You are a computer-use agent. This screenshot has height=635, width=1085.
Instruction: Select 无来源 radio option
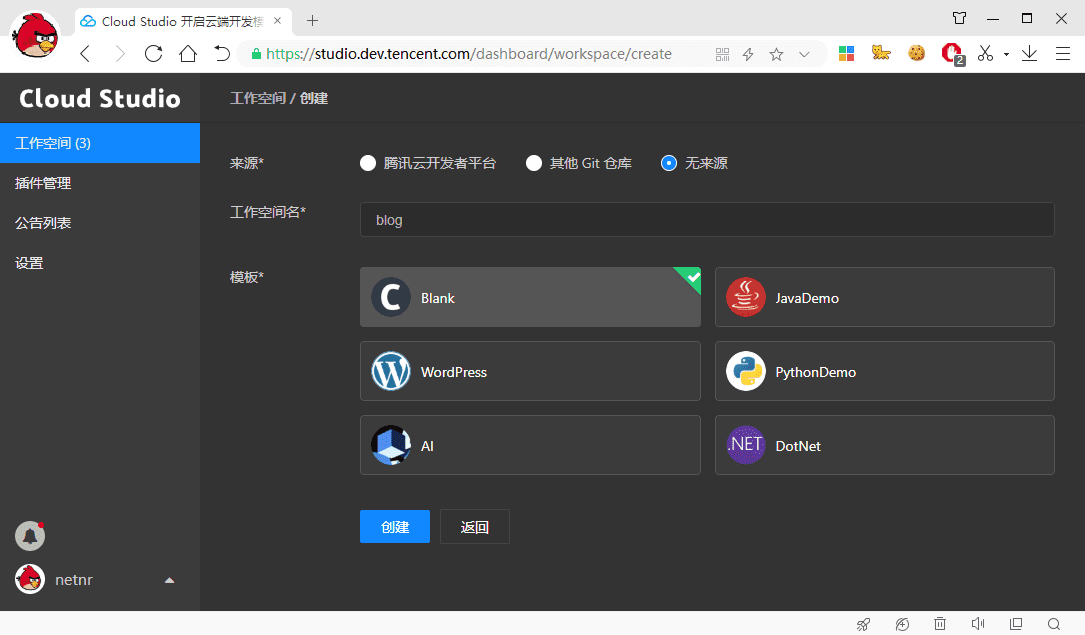pos(669,163)
